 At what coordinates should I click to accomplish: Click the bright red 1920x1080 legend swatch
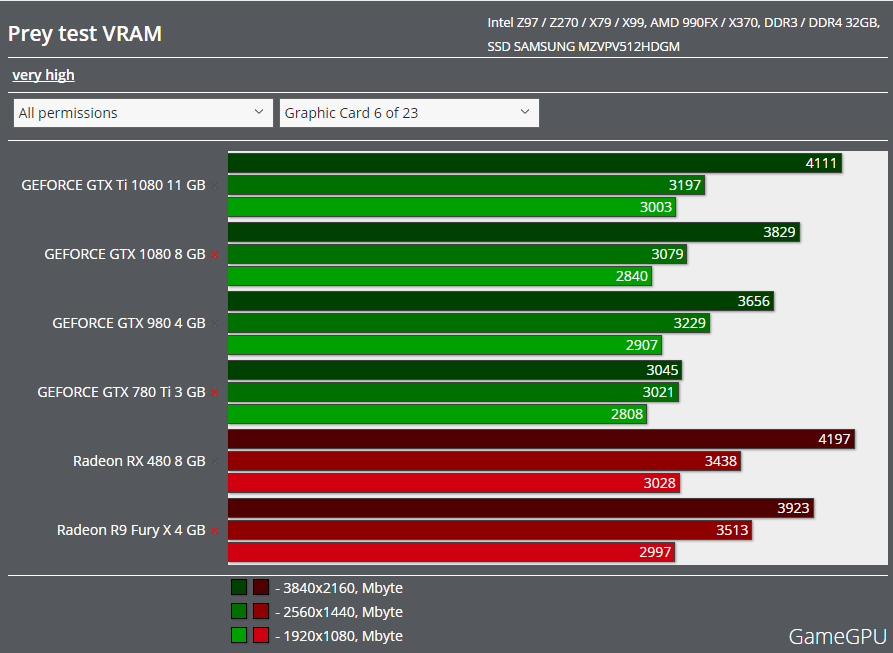click(x=261, y=635)
